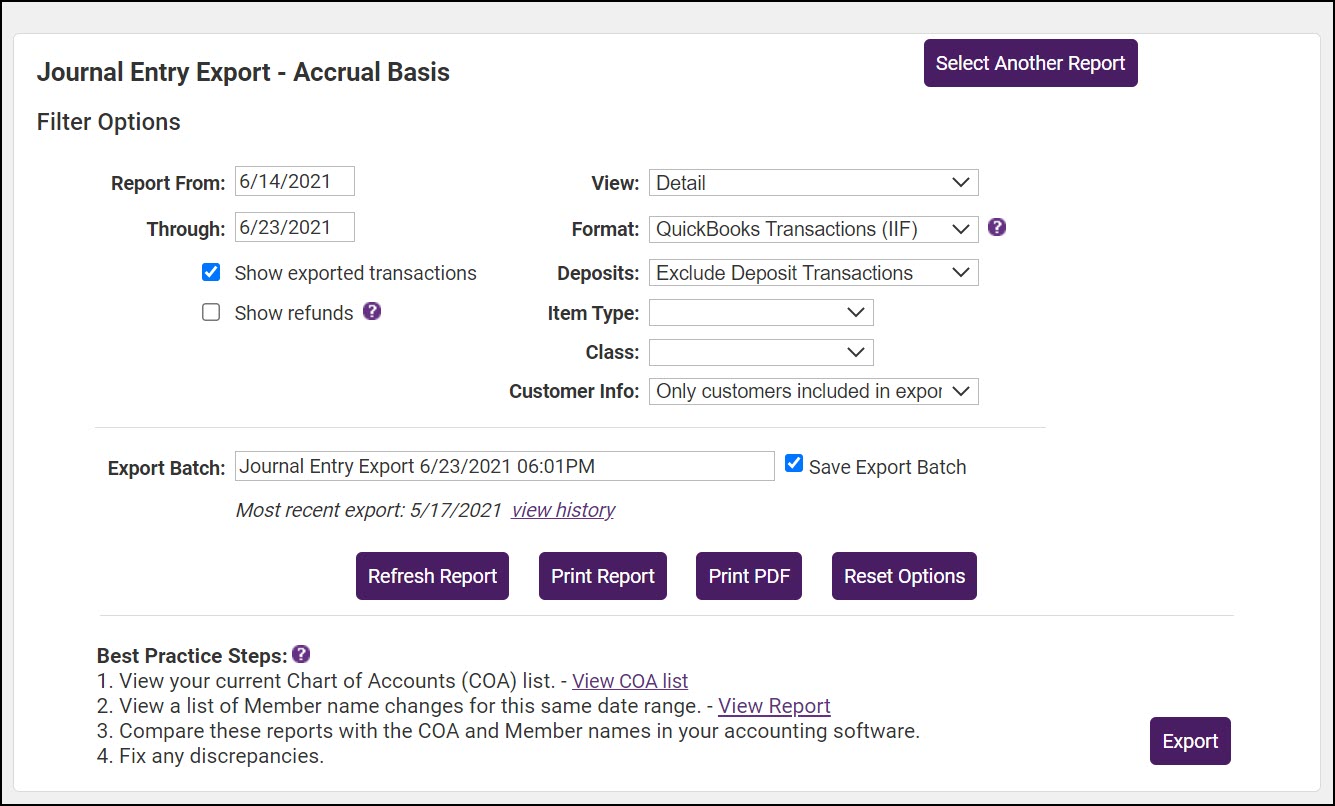Expand the Customer Info dropdown
The height and width of the screenshot is (806, 1335).
pos(813,391)
